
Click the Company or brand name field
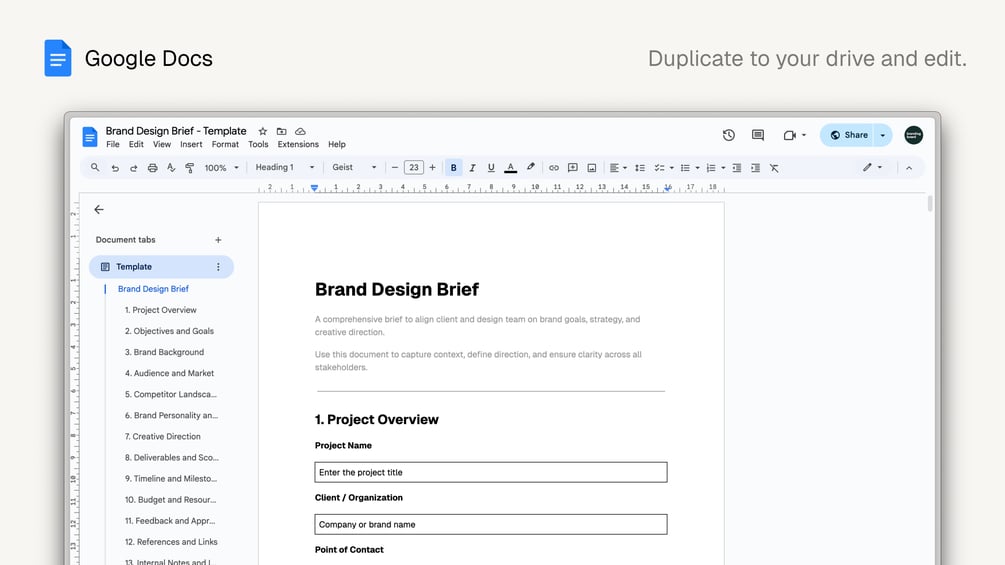491,524
